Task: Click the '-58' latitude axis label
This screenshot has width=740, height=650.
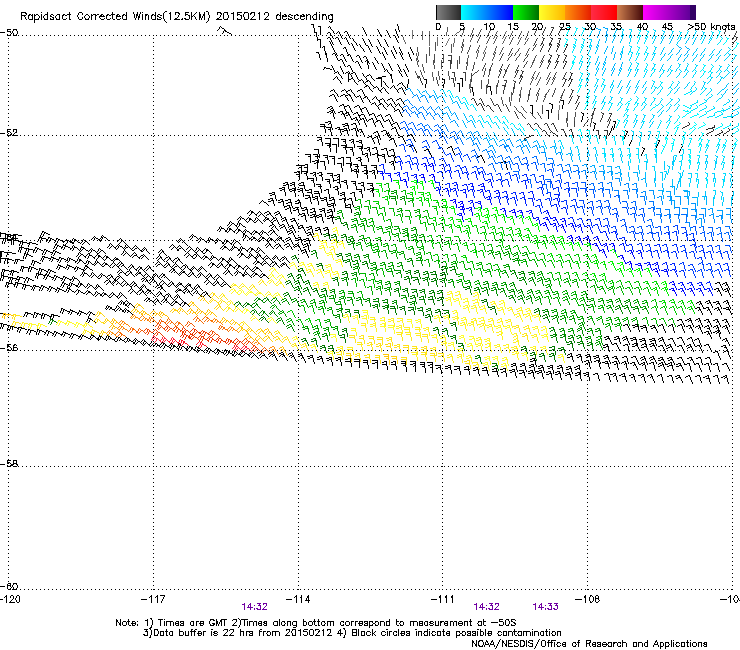Action: coord(9,464)
